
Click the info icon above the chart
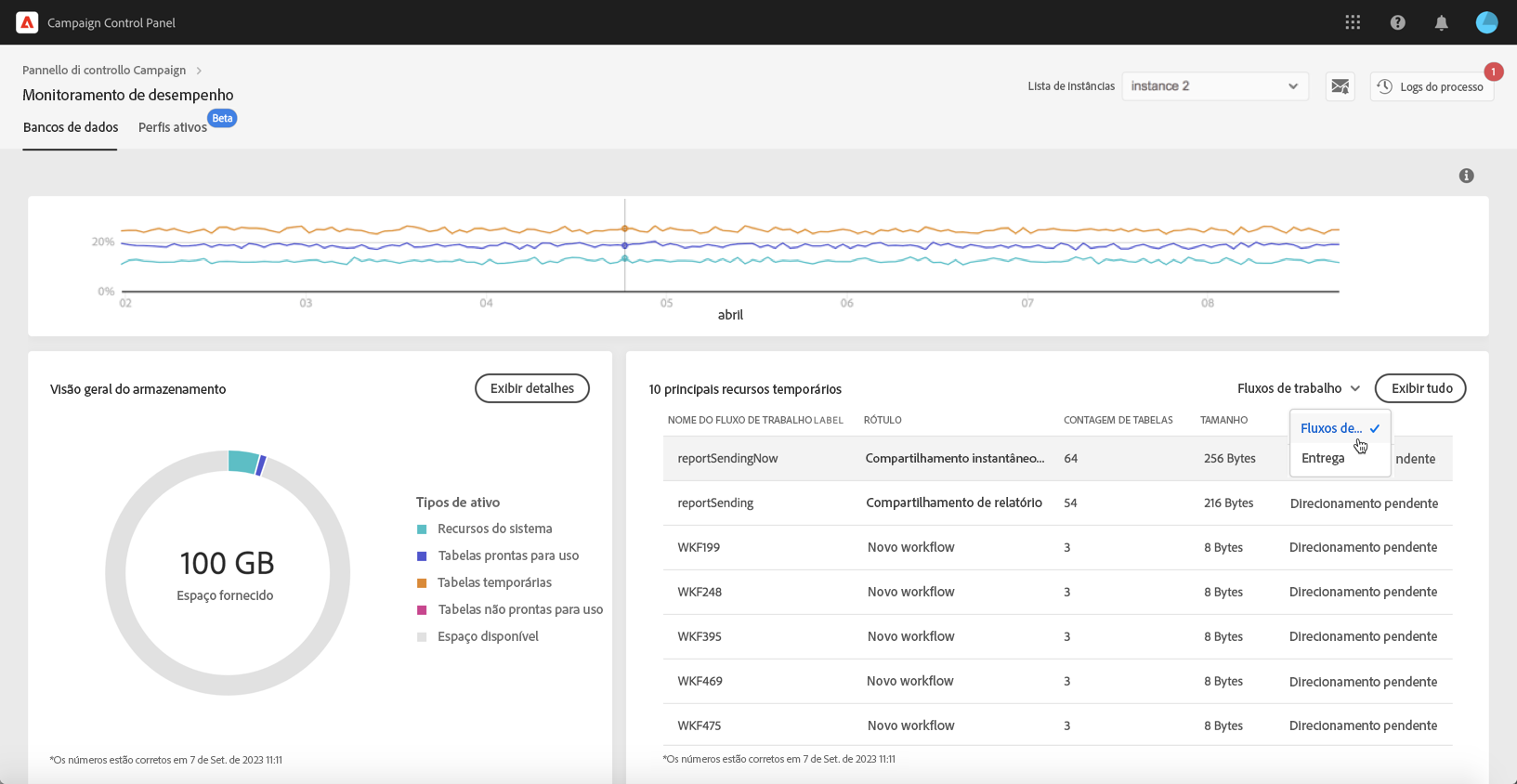(x=1466, y=176)
